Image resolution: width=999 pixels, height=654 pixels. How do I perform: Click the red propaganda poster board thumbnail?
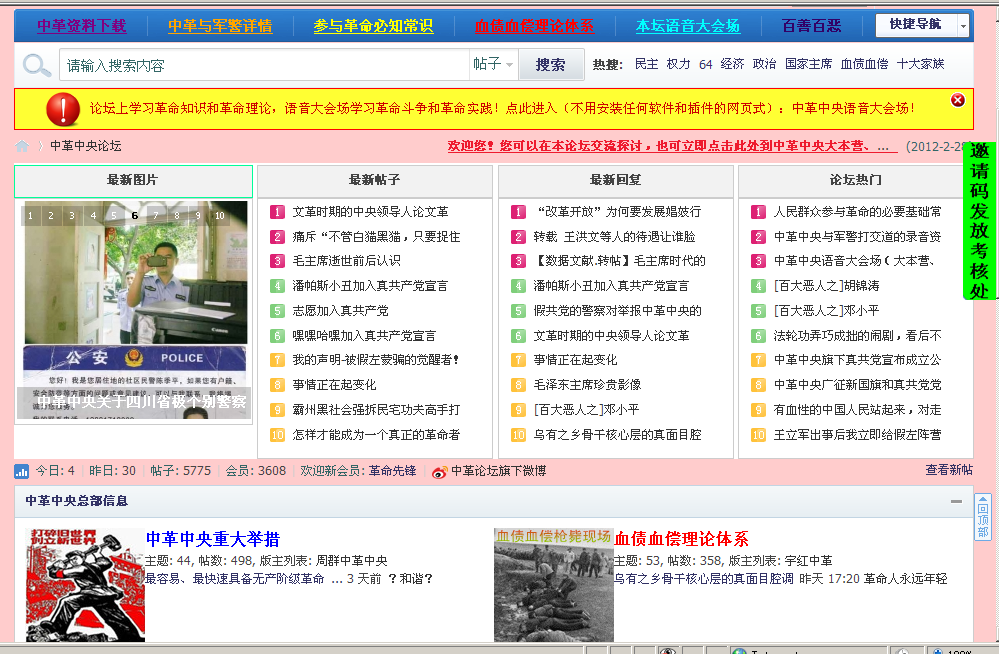click(x=85, y=585)
